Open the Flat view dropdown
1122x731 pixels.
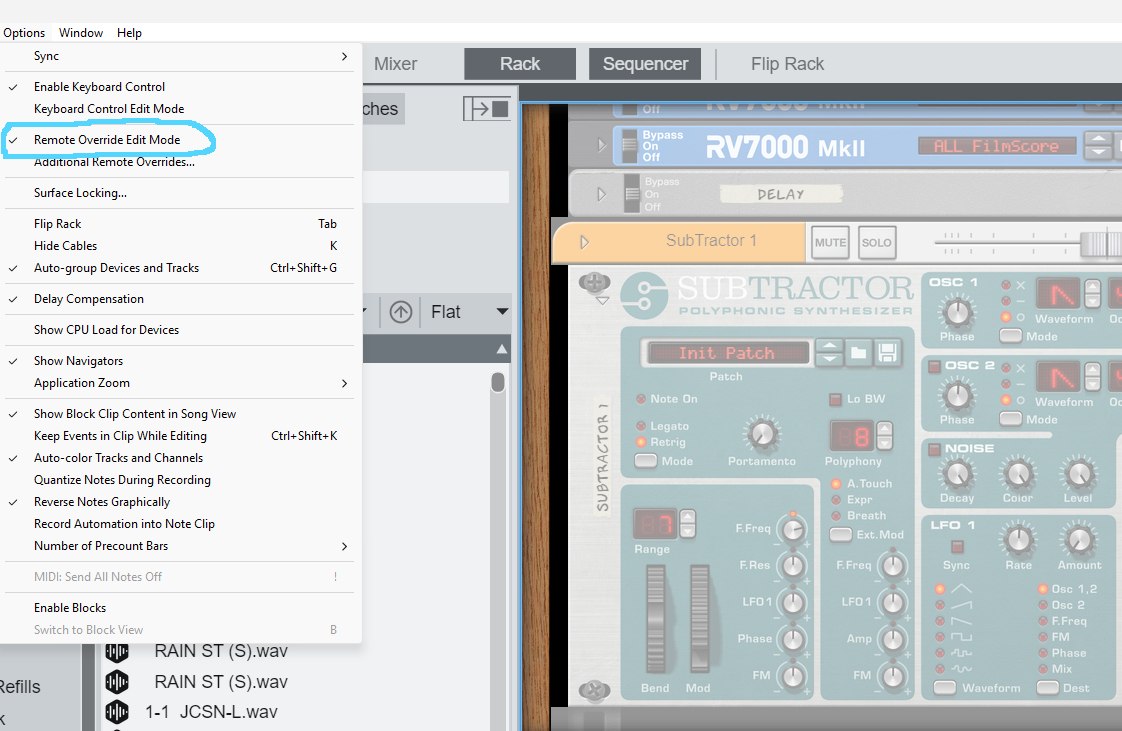469,312
